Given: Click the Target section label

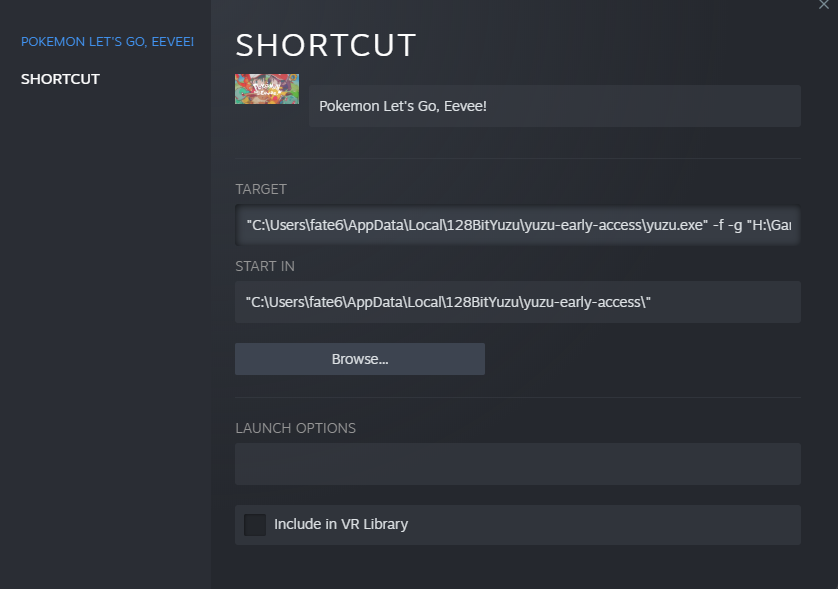Looking at the screenshot, I should [261, 189].
